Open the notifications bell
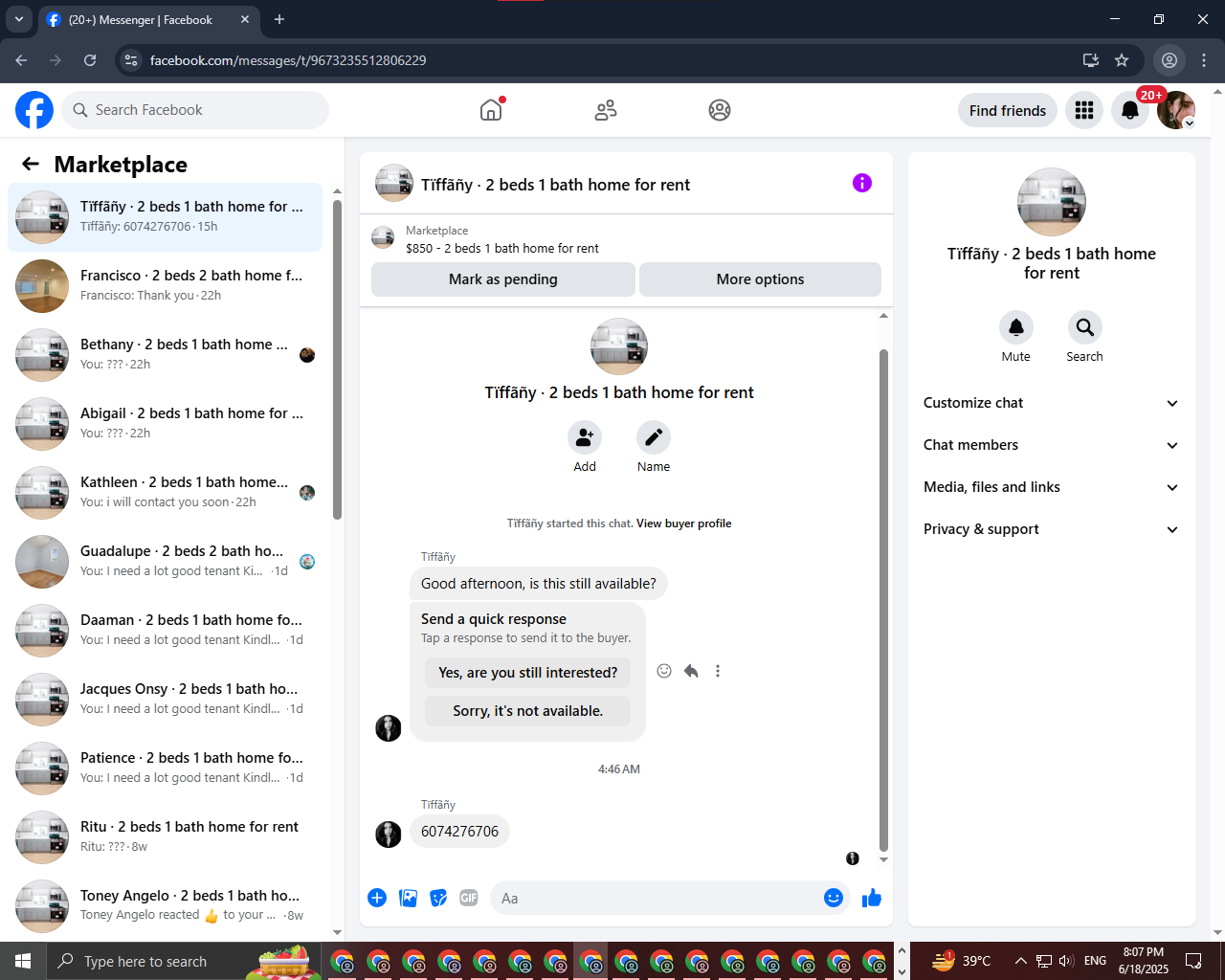1225x980 pixels. coord(1130,110)
